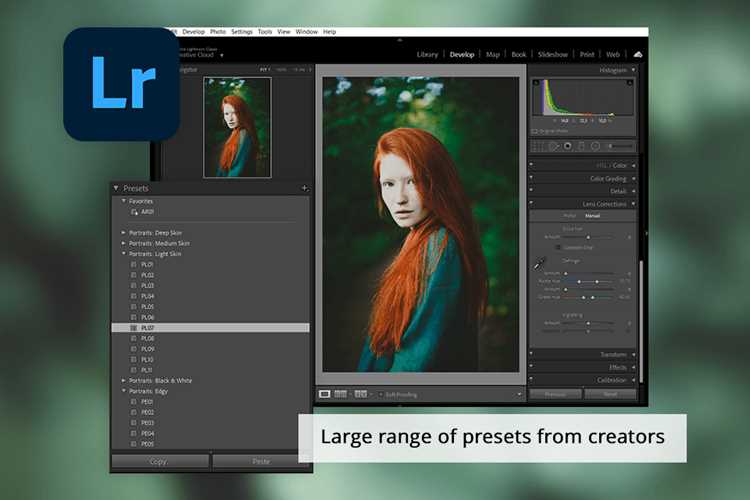This screenshot has height=500, width=750.
Task: Select the eyedropper tool in Defringe section
Action: tap(540, 263)
